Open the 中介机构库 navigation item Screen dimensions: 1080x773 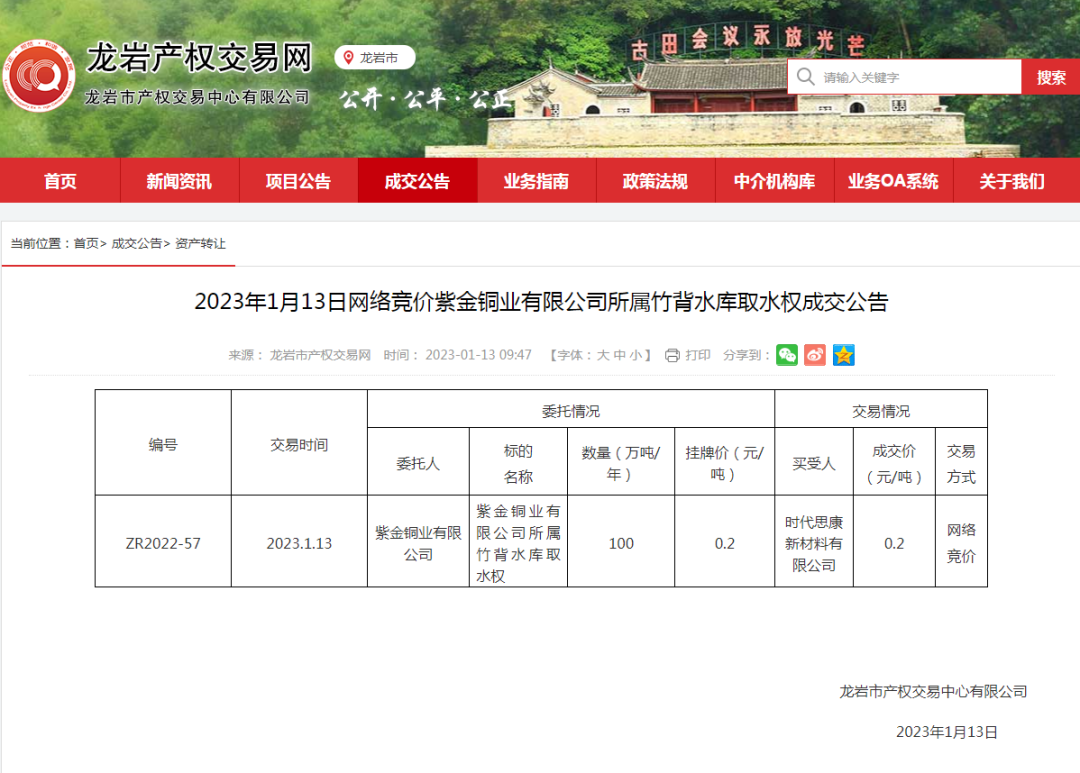[x=774, y=181]
